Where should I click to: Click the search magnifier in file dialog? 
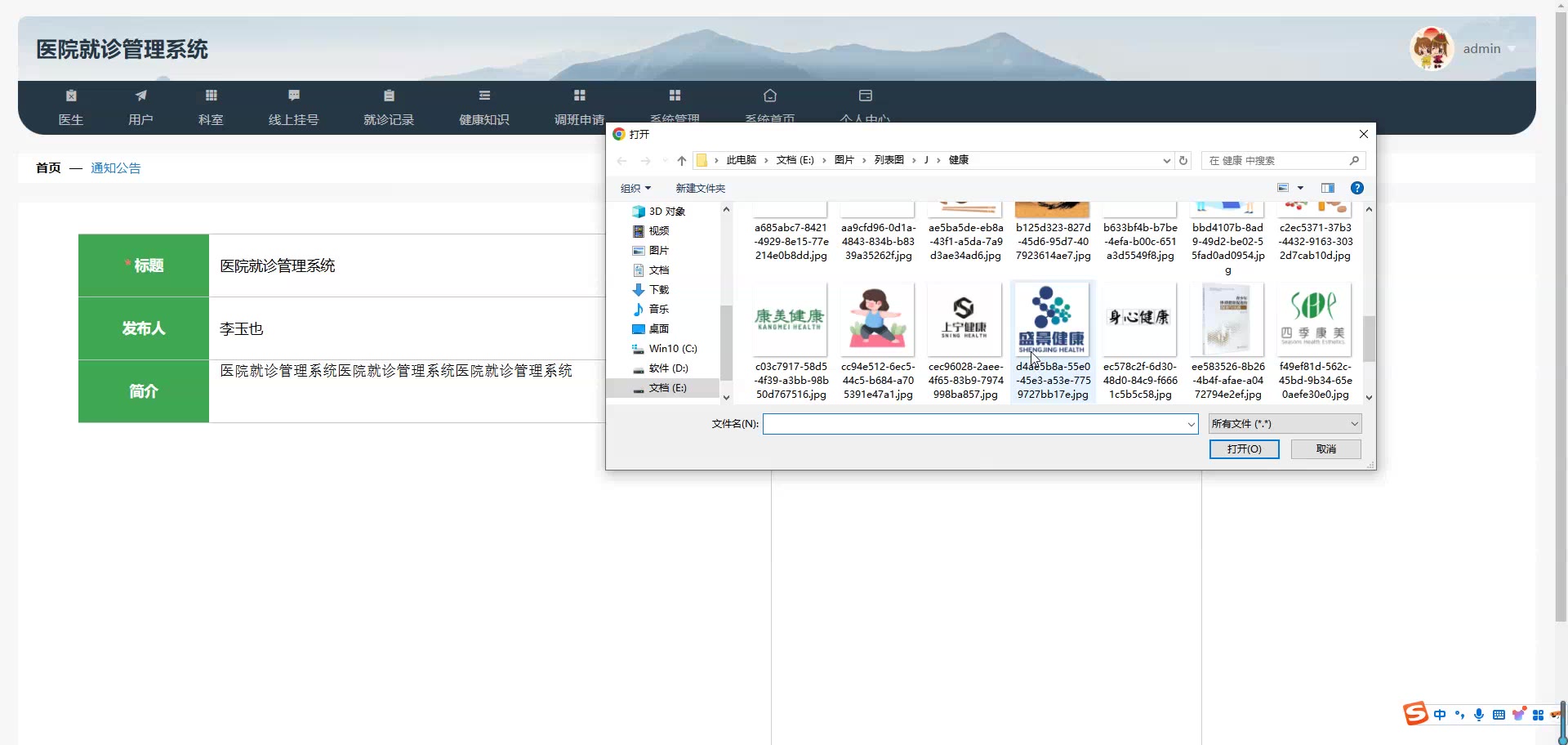point(1354,160)
